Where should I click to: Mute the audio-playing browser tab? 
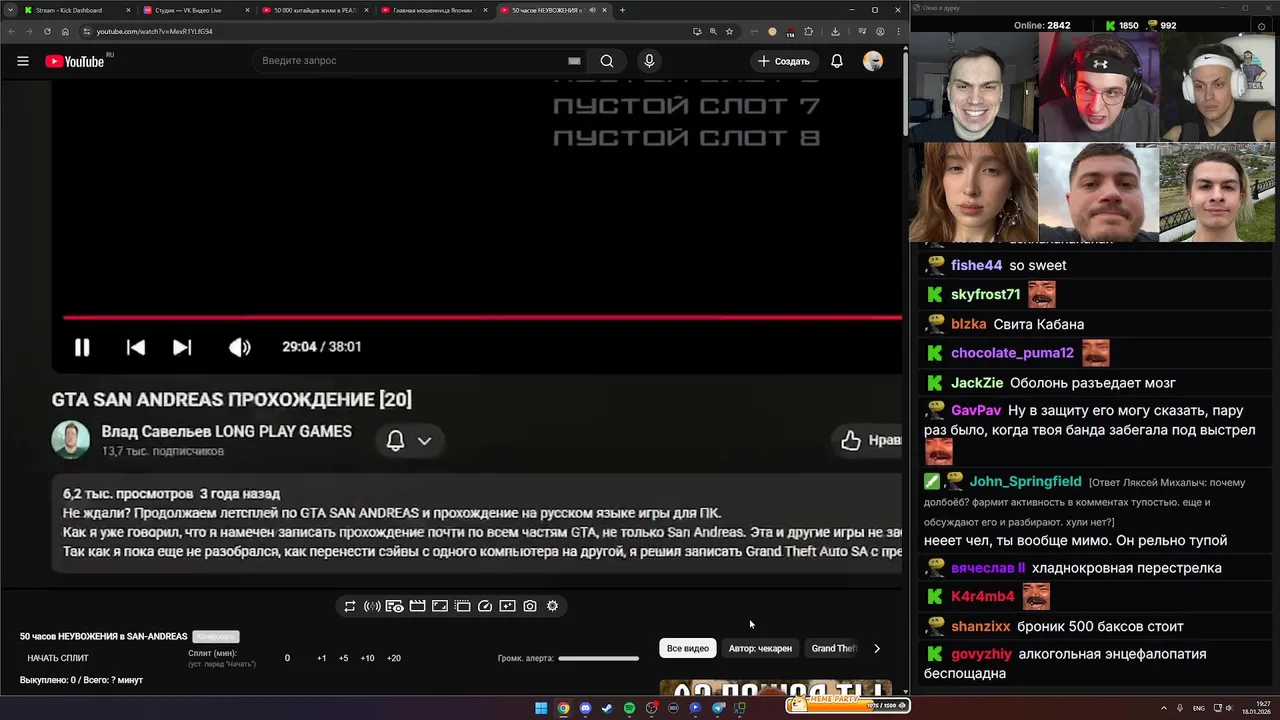coord(592,10)
